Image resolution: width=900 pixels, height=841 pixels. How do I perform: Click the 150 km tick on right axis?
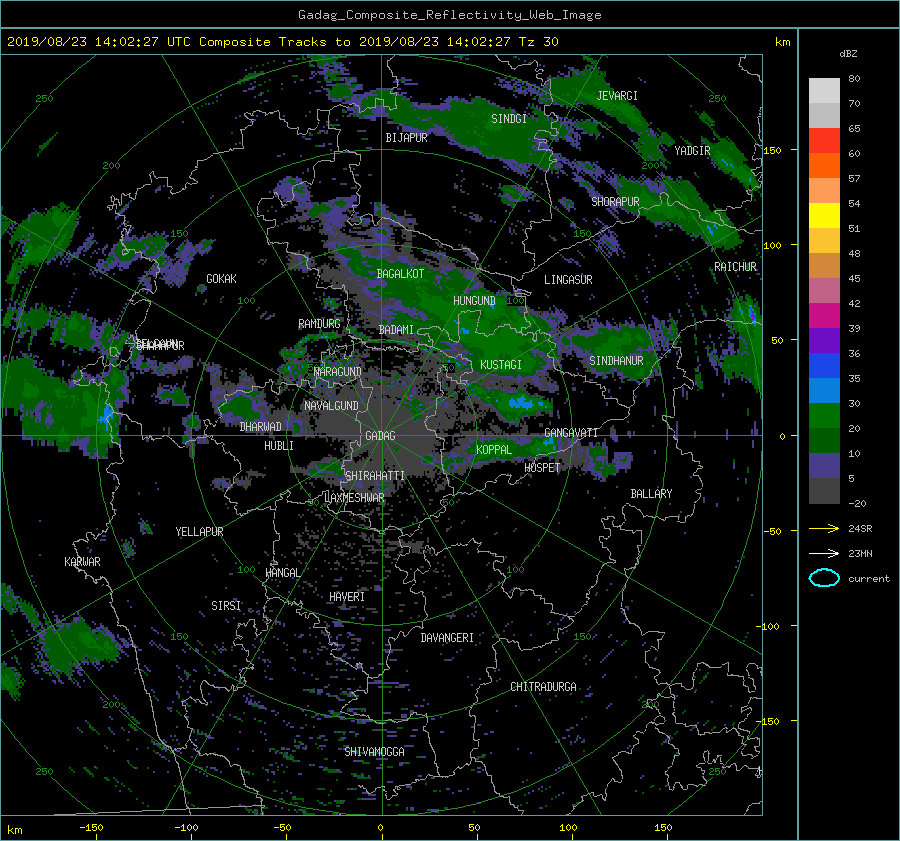pos(772,150)
